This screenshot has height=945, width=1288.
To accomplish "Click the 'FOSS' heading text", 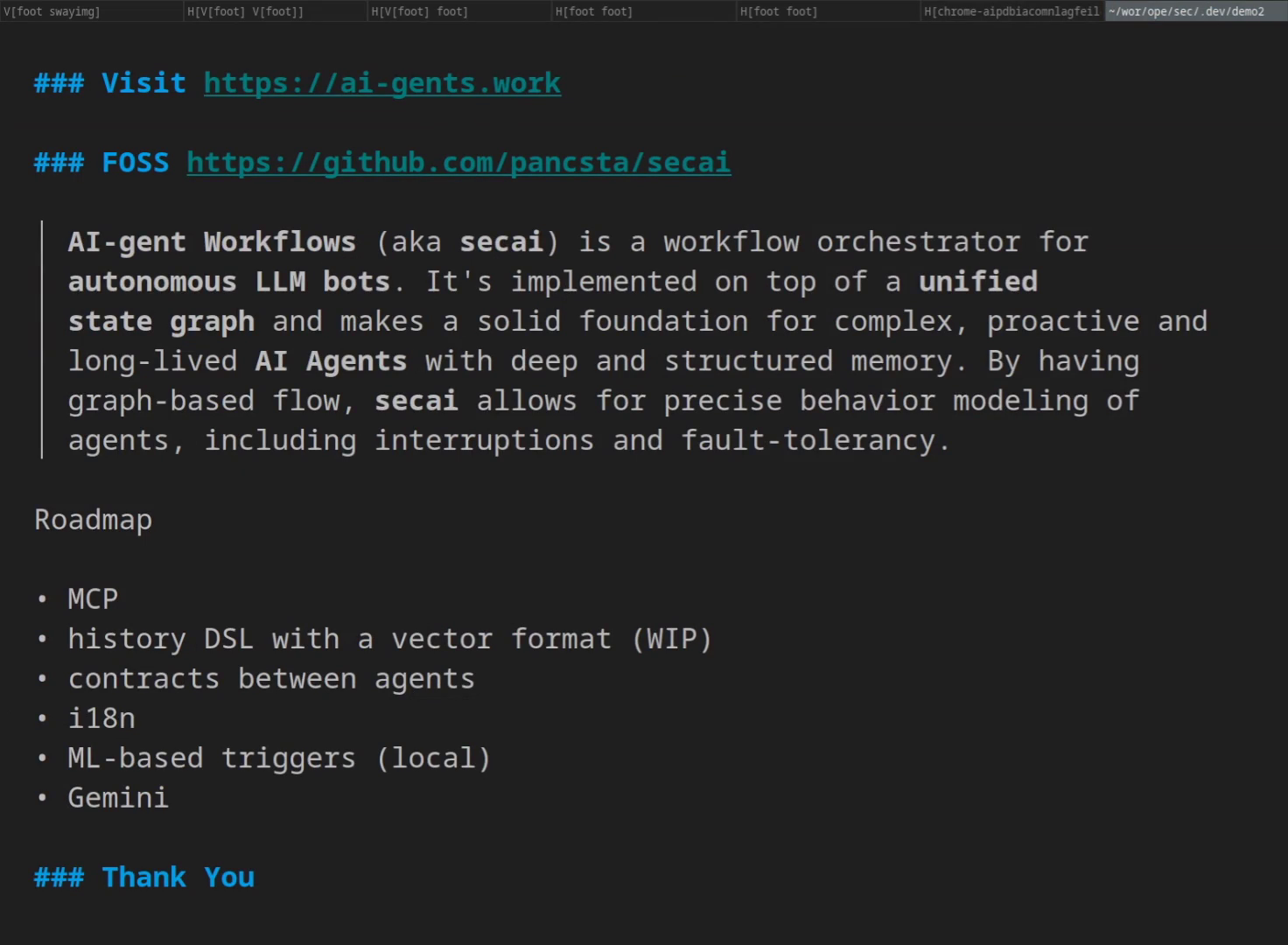I will (135, 163).
